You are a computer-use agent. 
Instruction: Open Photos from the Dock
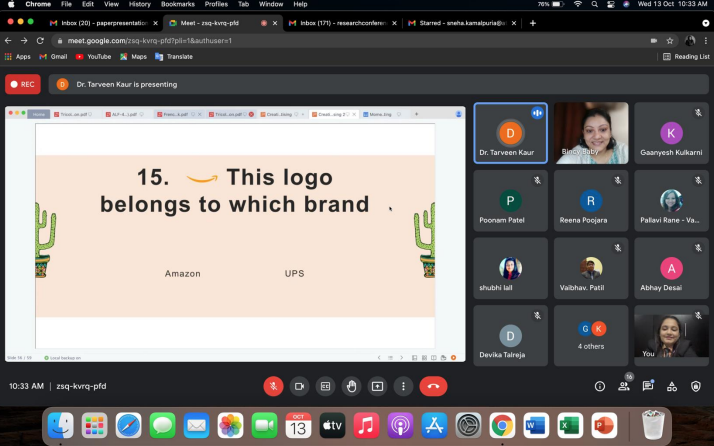point(230,425)
